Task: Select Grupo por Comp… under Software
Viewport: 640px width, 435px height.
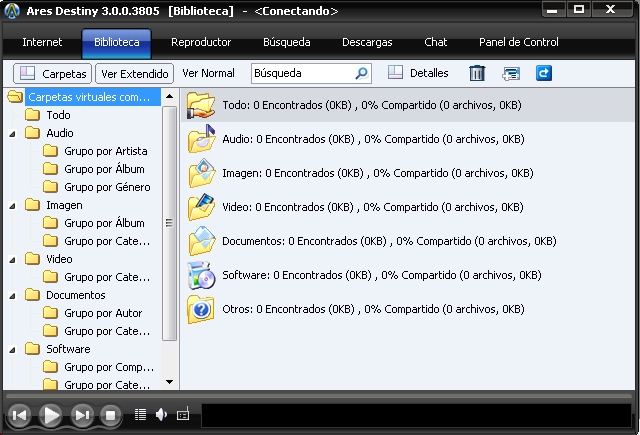Action: pos(109,367)
